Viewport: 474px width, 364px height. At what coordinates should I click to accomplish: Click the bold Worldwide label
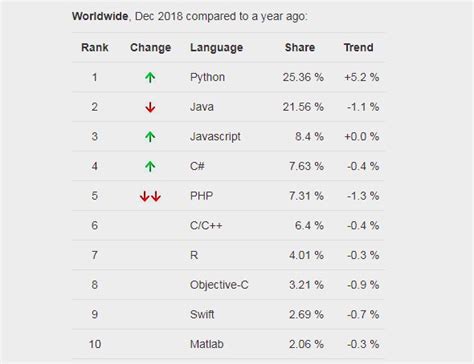[x=100, y=16]
